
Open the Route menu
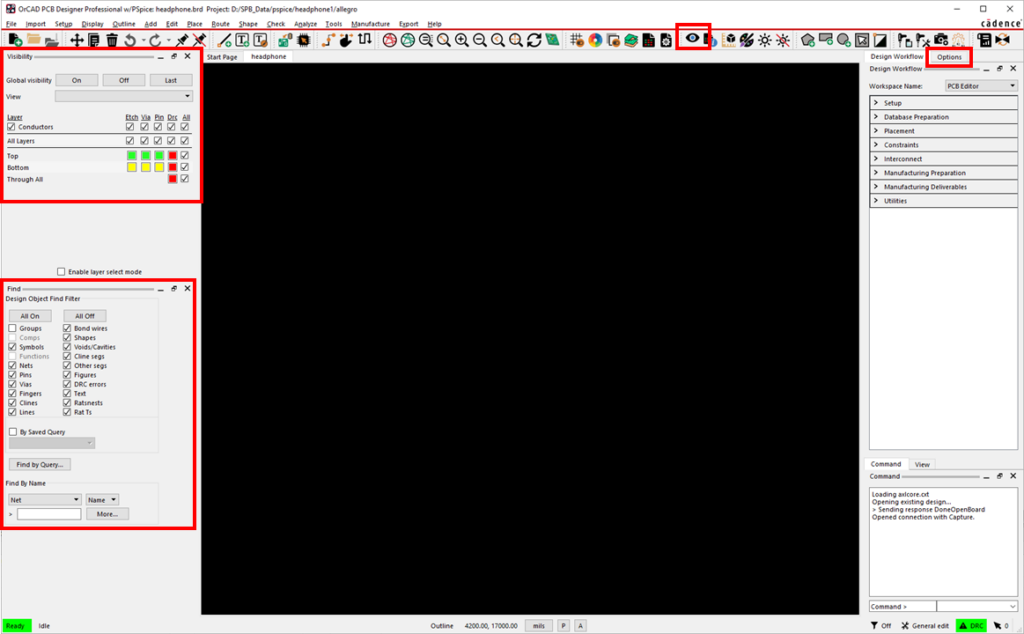222,23
